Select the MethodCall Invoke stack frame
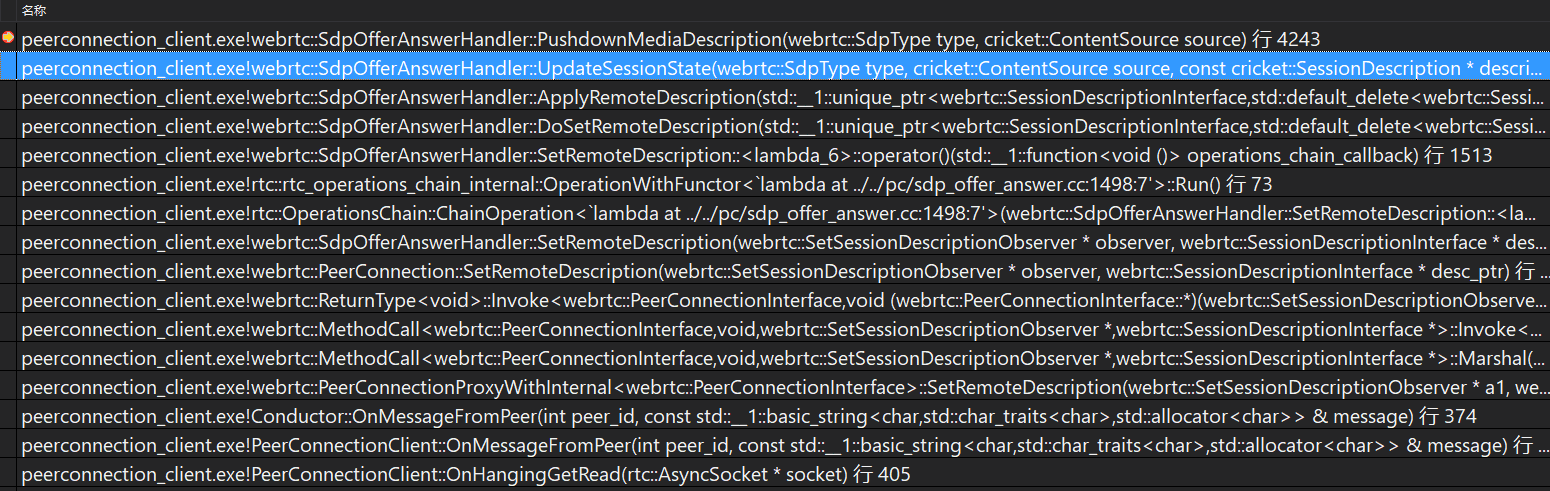 coord(783,329)
